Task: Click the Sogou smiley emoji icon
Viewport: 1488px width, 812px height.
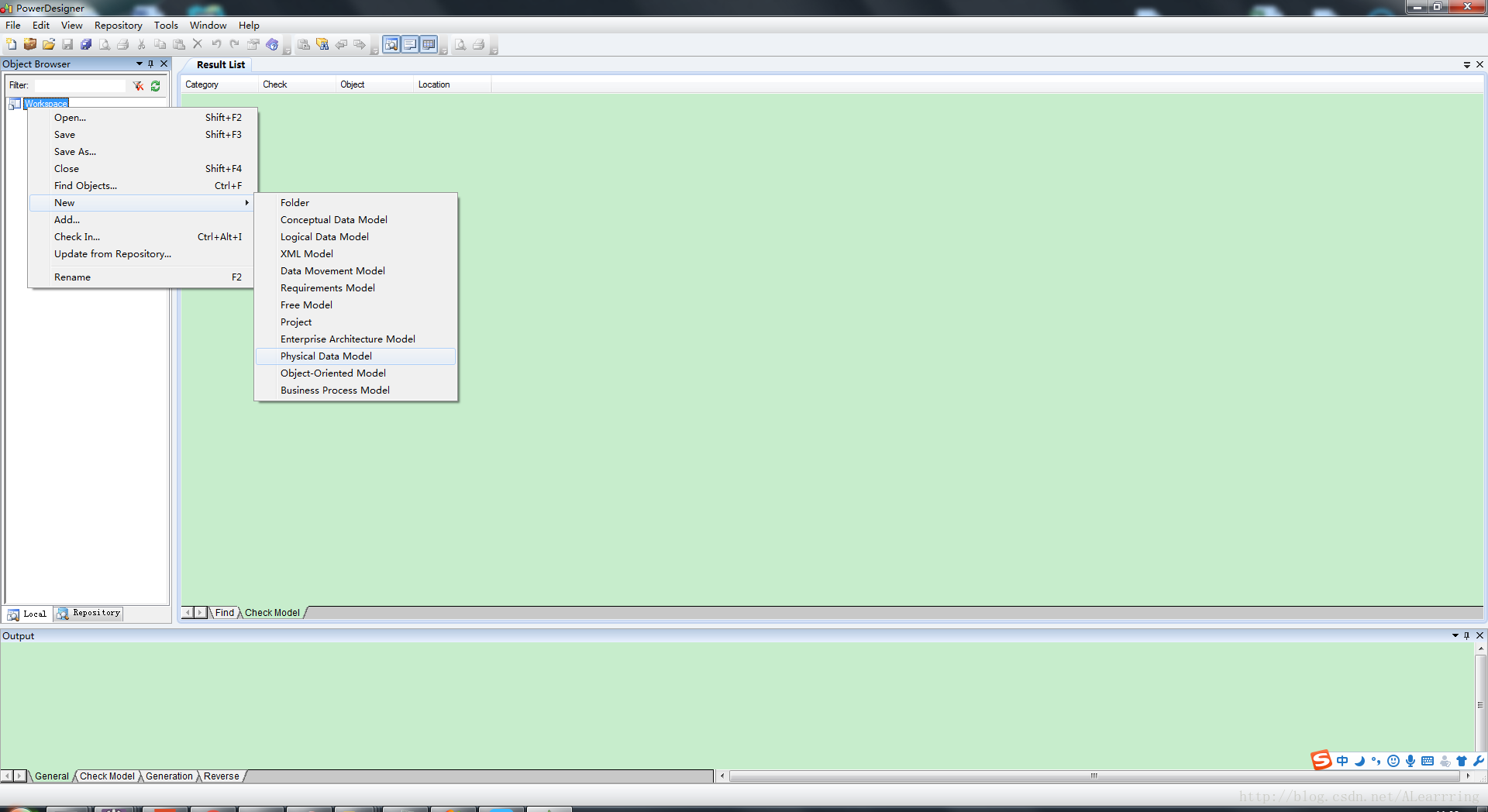Action: [1393, 761]
